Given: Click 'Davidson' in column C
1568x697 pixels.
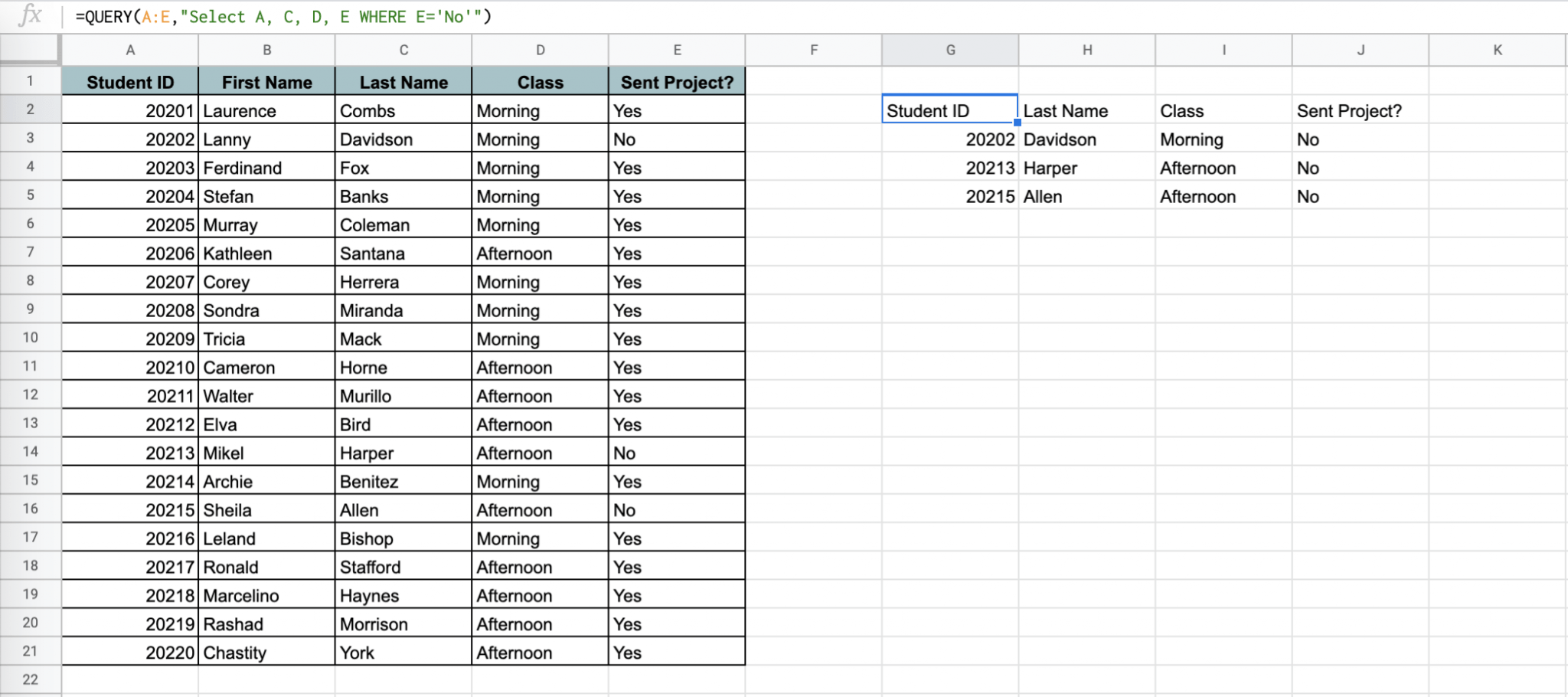Looking at the screenshot, I should (x=403, y=139).
